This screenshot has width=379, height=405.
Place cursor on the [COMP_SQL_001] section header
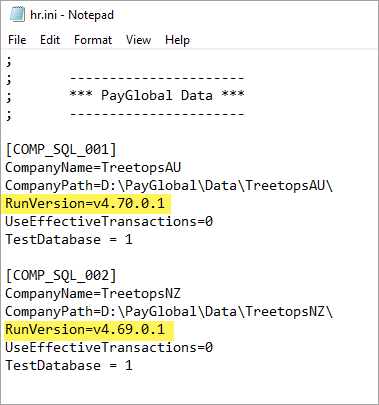[x=61, y=149]
